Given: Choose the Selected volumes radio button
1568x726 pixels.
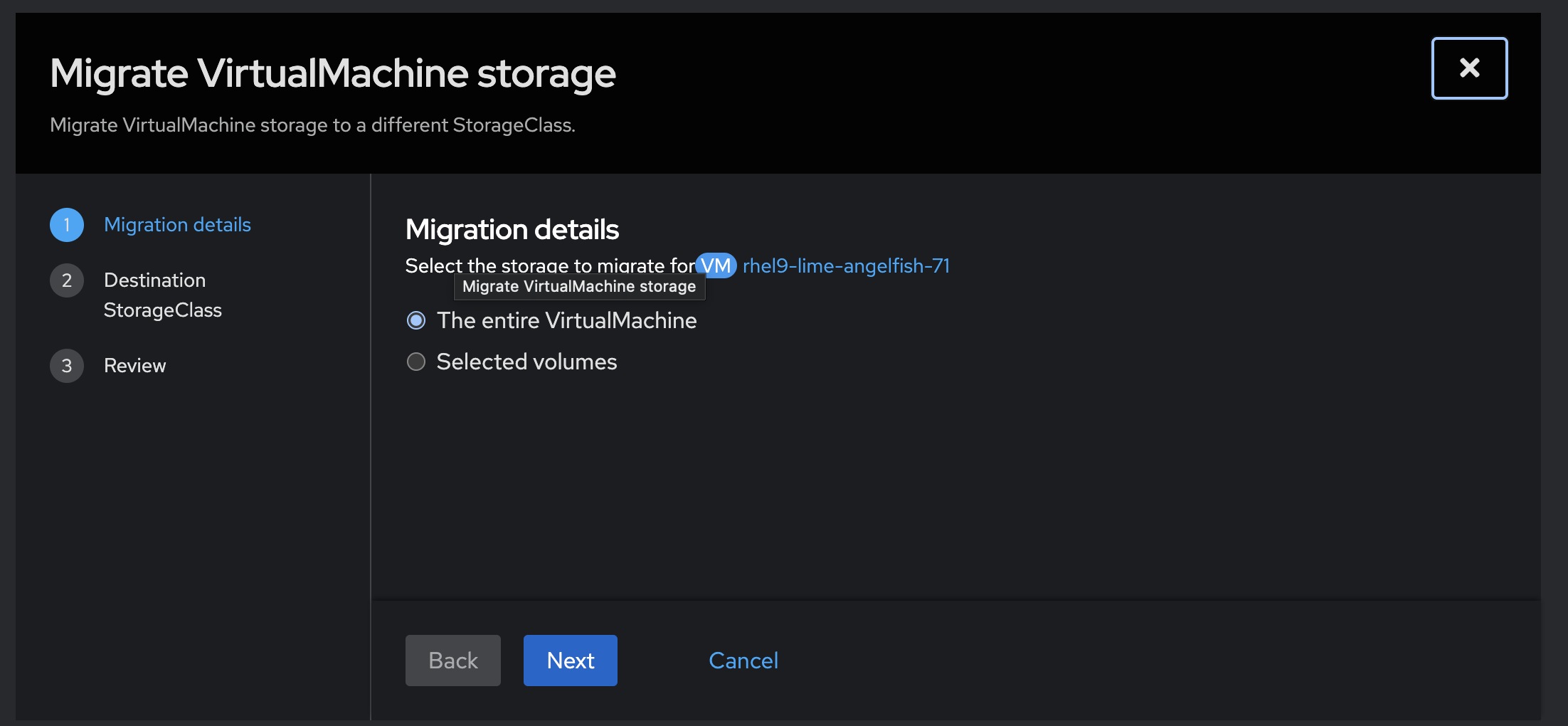Looking at the screenshot, I should click(416, 362).
